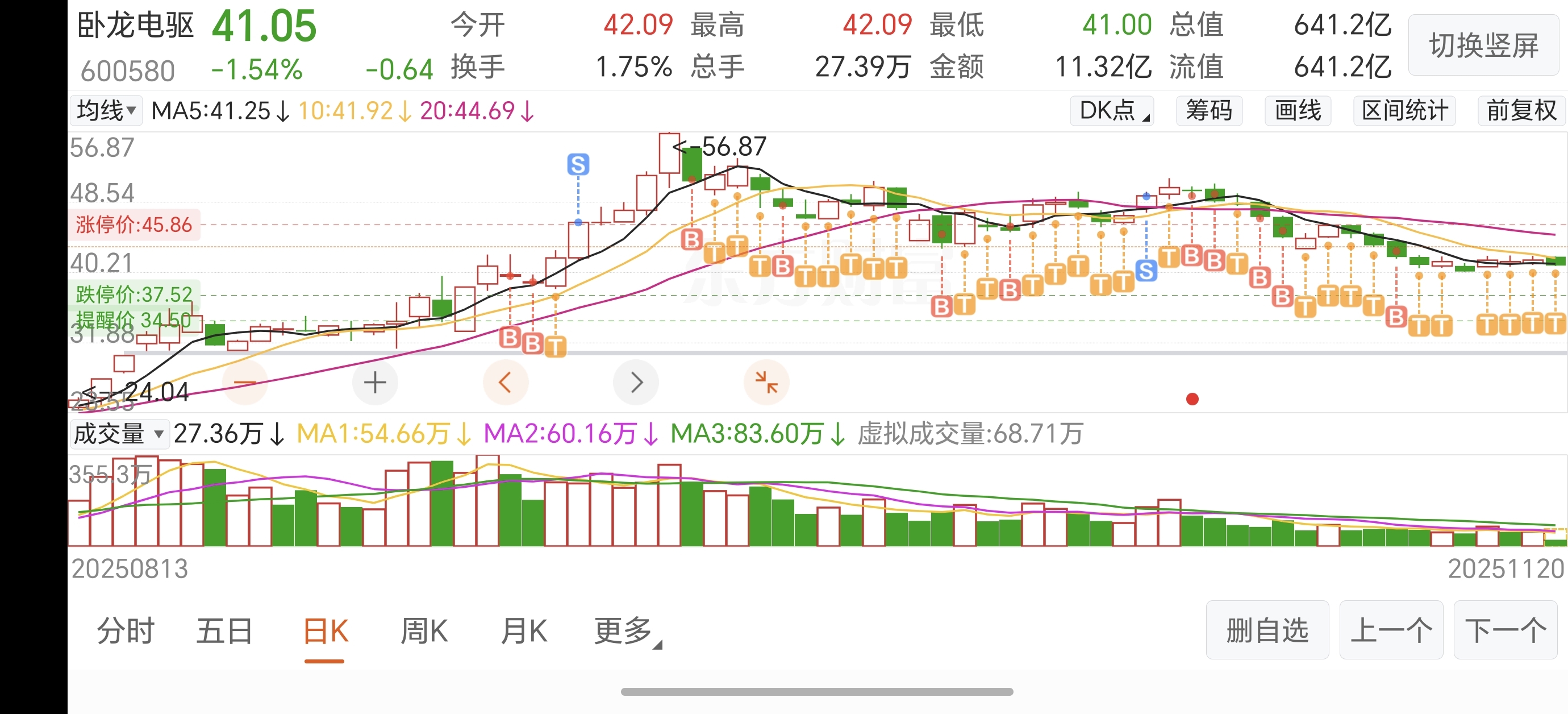Switch to the 分时 tab
The width and height of the screenshot is (1568, 714).
tap(126, 631)
